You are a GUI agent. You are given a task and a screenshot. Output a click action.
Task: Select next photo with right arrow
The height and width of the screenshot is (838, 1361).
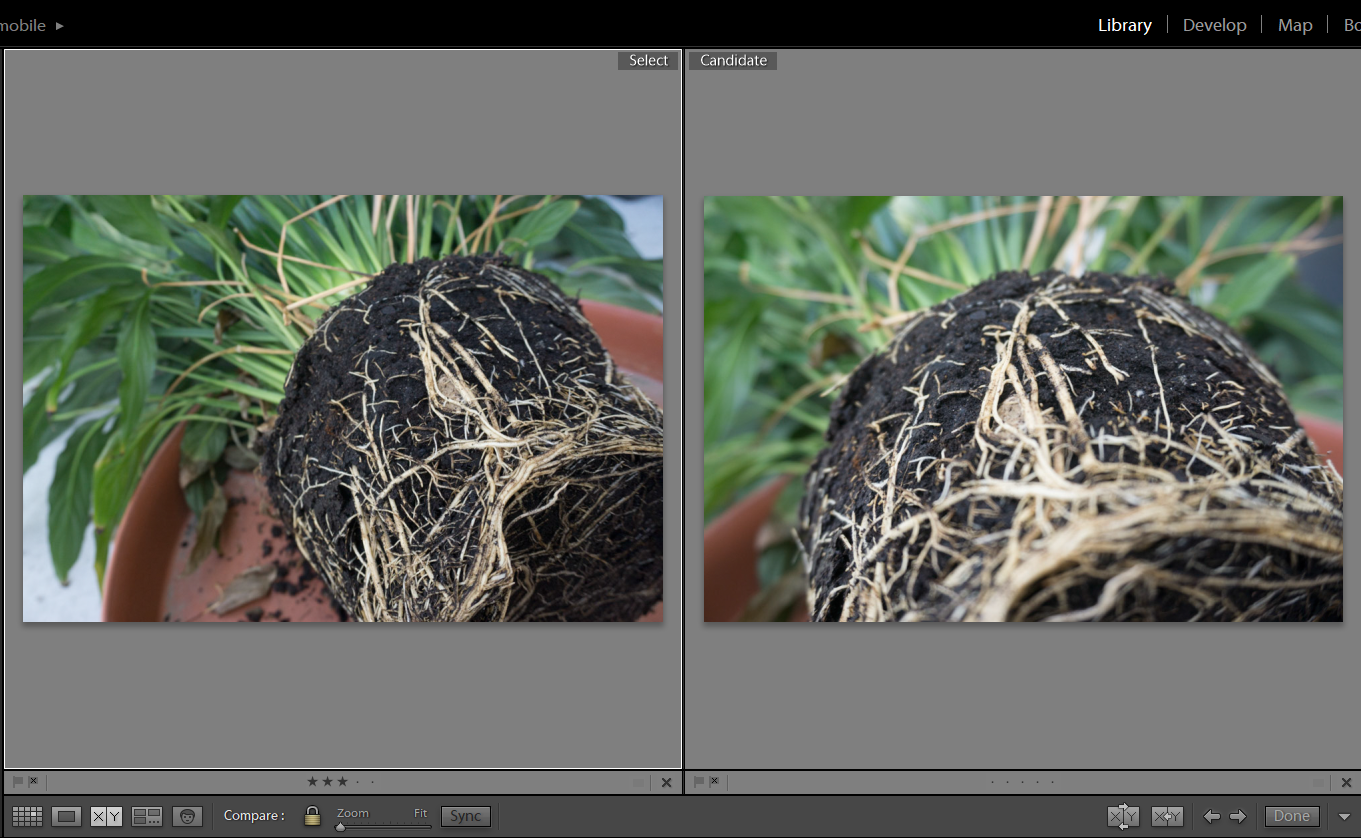click(1238, 816)
